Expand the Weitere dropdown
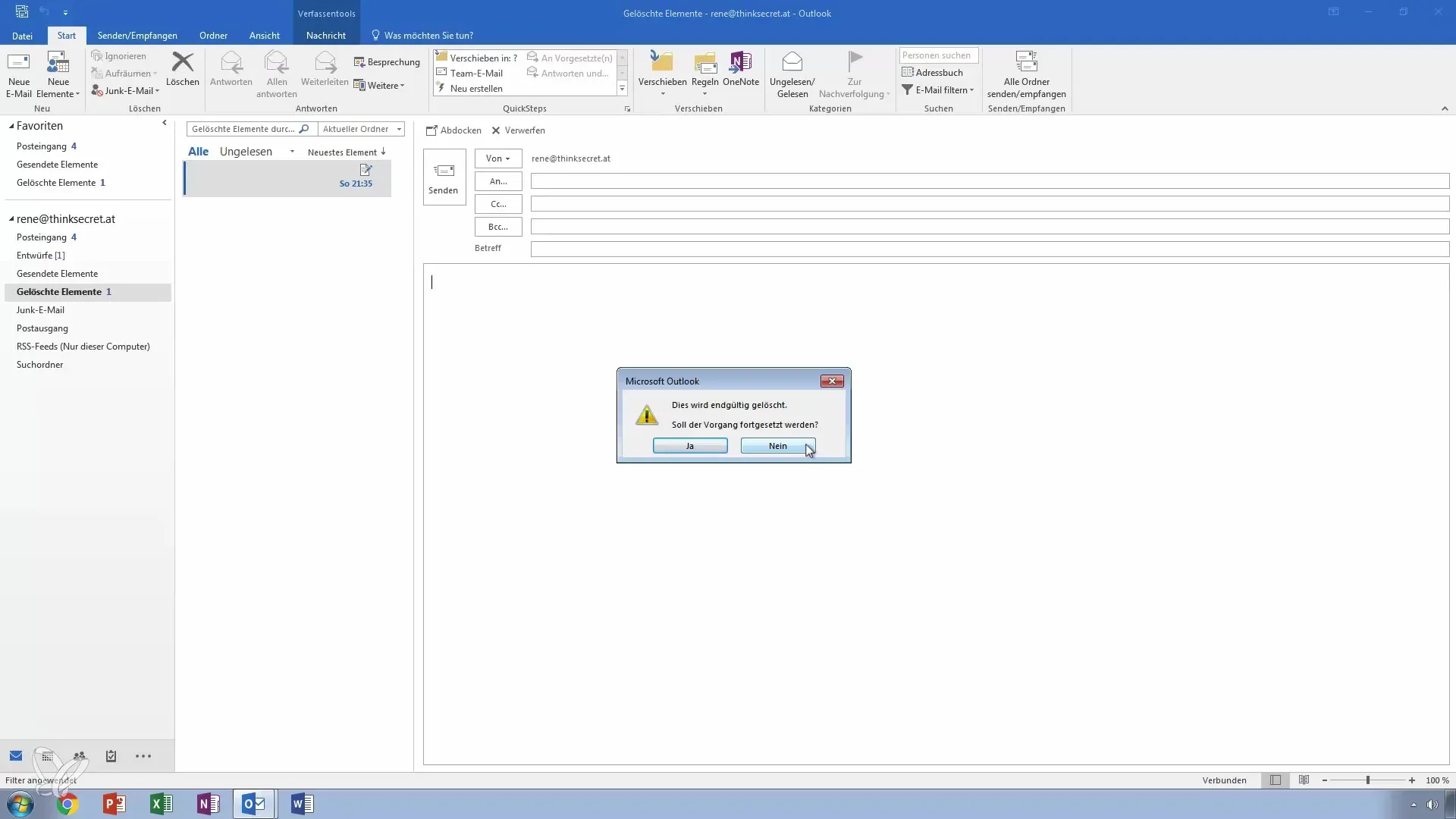The image size is (1456, 819). tap(379, 86)
